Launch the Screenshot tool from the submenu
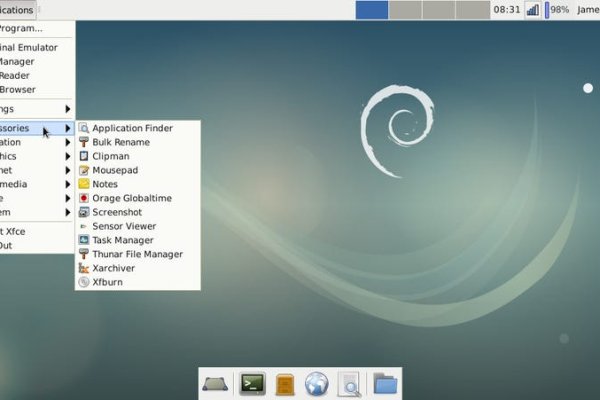Viewport: 600px width, 400px height. pyautogui.click(x=117, y=212)
